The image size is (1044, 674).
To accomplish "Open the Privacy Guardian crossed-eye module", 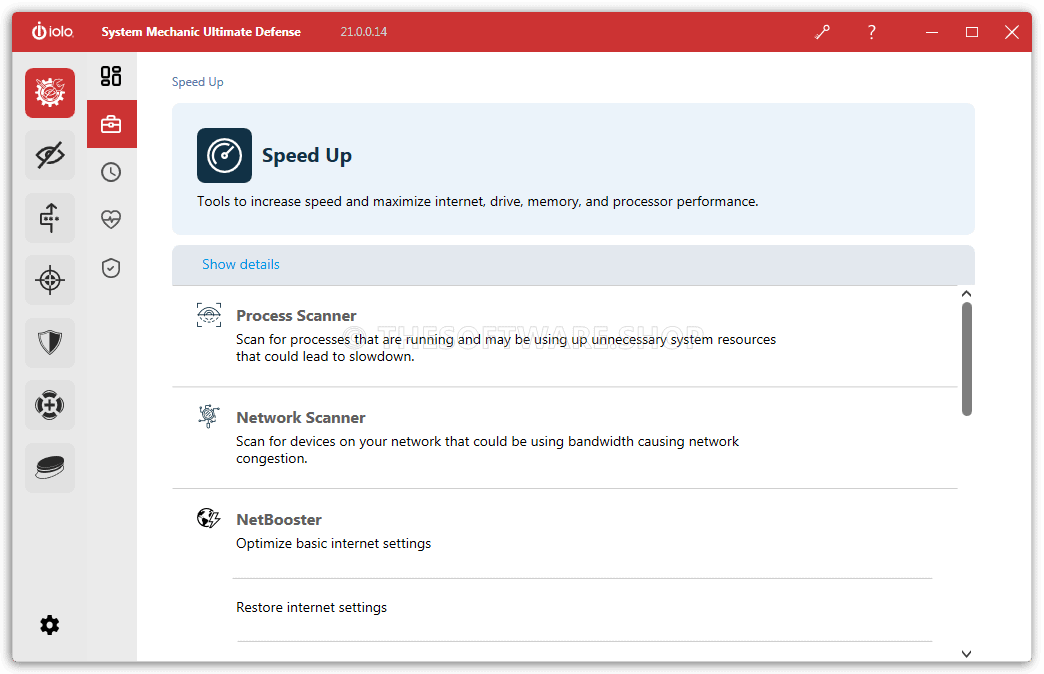I will (50, 155).
